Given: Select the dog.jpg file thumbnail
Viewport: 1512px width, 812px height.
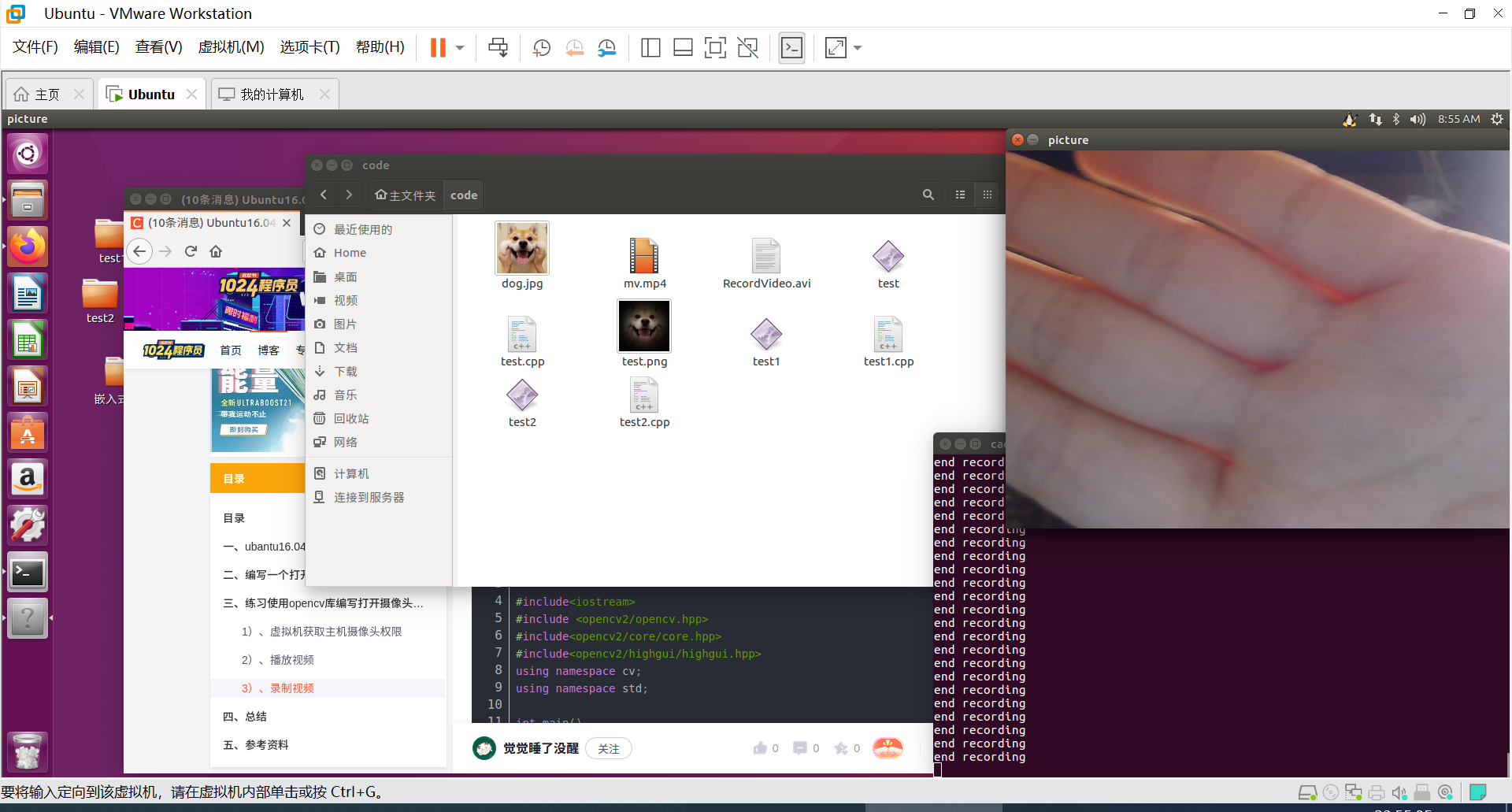Looking at the screenshot, I should 522,247.
